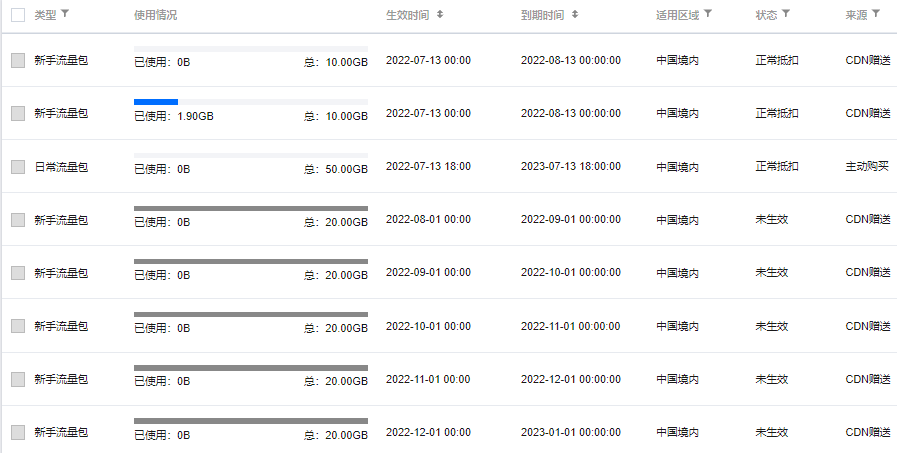Image resolution: width=897 pixels, height=453 pixels.
Task: Click expiry date 2023-07-13 18:00:00
Action: (x=571, y=167)
